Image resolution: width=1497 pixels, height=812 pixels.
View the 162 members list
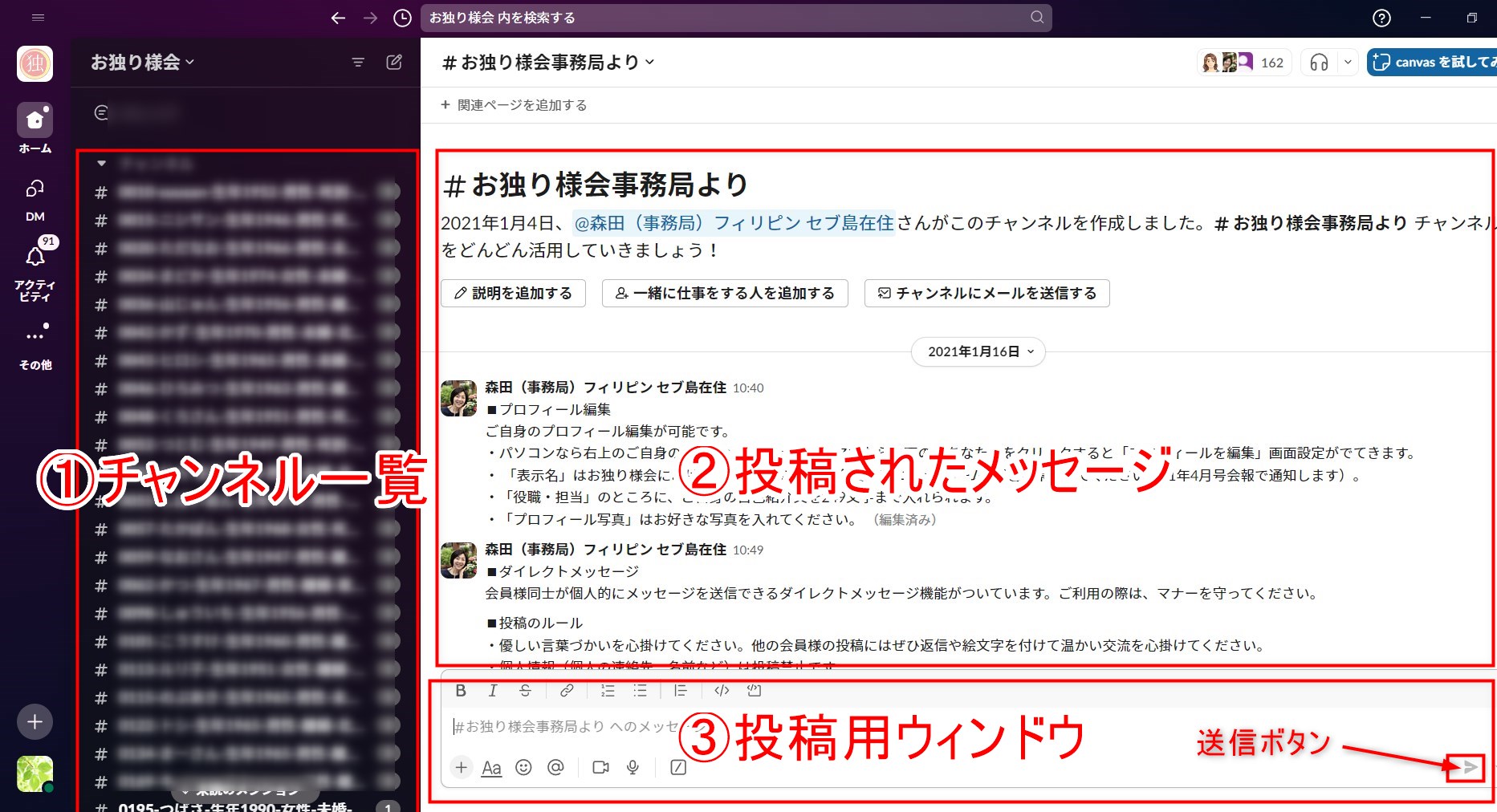pyautogui.click(x=1244, y=63)
